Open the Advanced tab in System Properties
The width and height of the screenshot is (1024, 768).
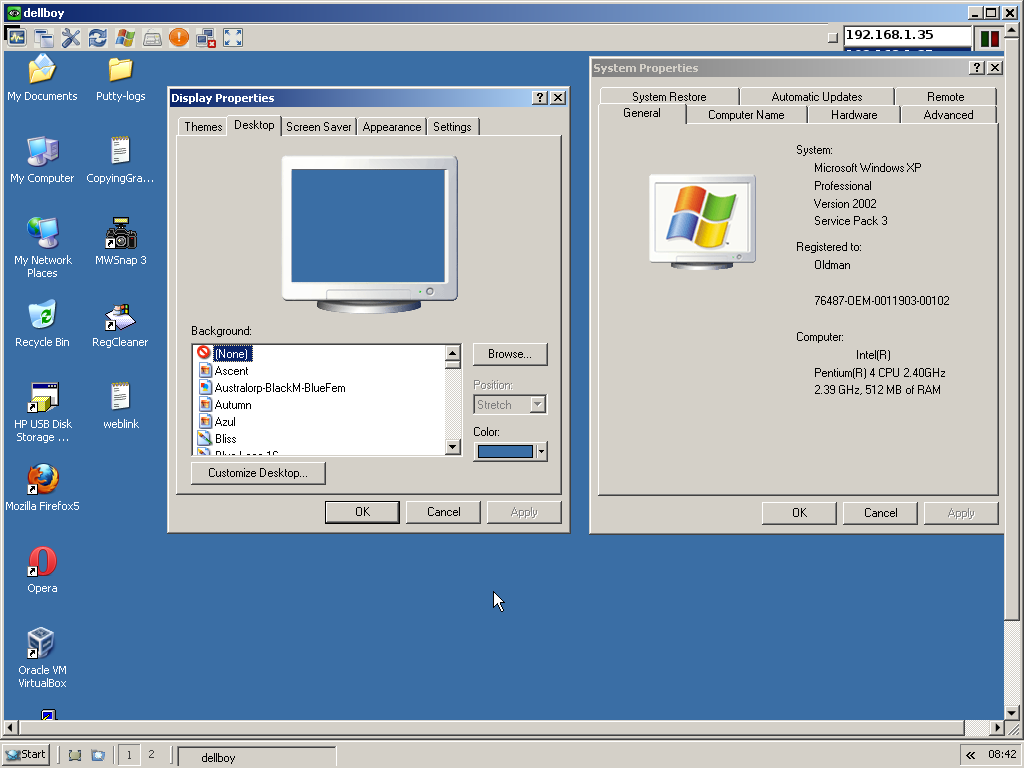(x=948, y=115)
